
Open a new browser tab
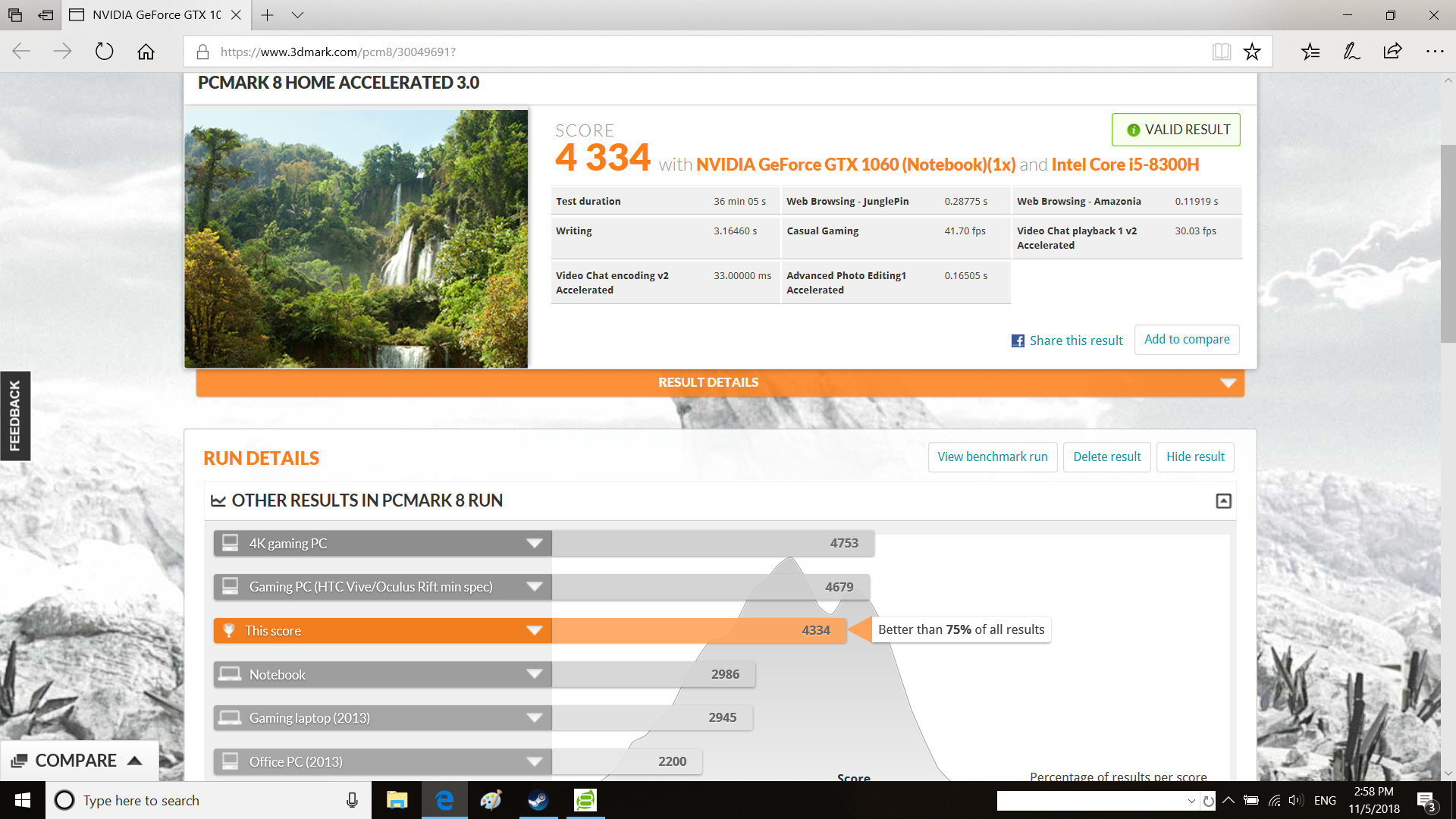[x=267, y=14]
